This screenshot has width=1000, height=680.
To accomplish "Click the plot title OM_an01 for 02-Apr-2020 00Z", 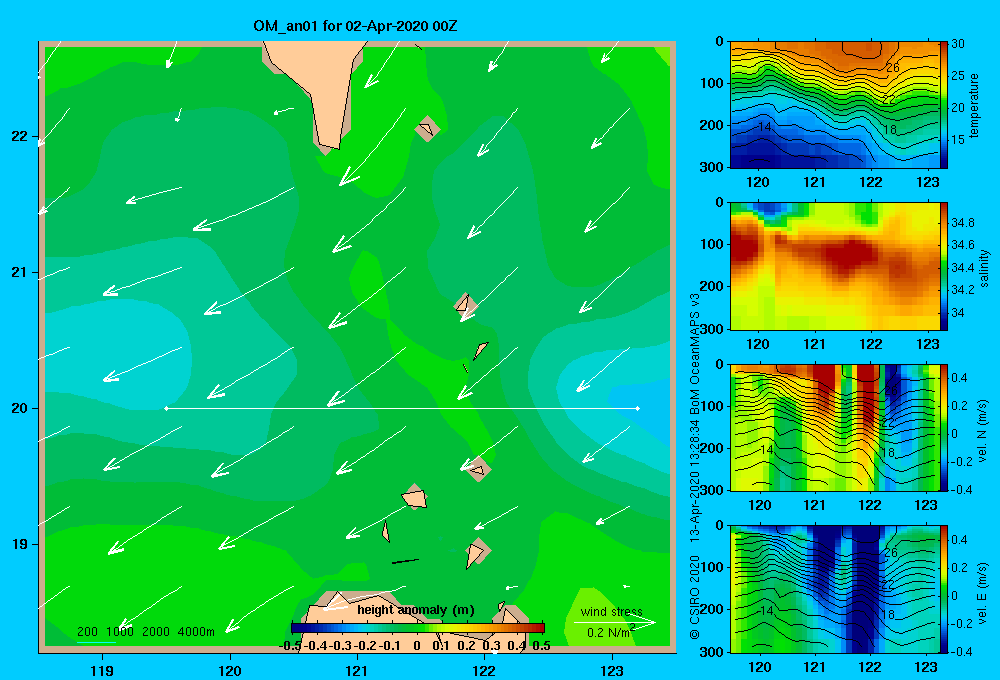I will (x=355, y=26).
